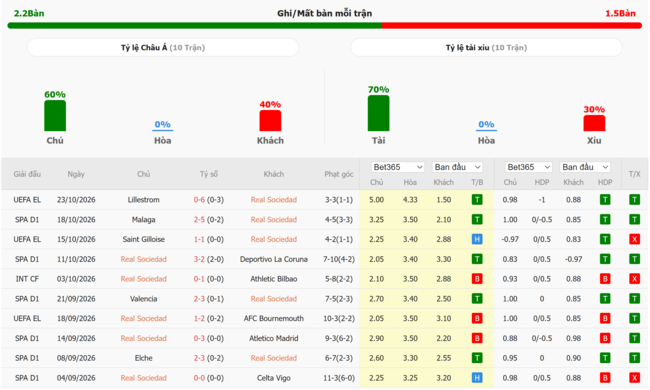Click corner stat 7-10(4-2)
Image resolution: width=650 pixels, height=390 pixels.
point(339,259)
